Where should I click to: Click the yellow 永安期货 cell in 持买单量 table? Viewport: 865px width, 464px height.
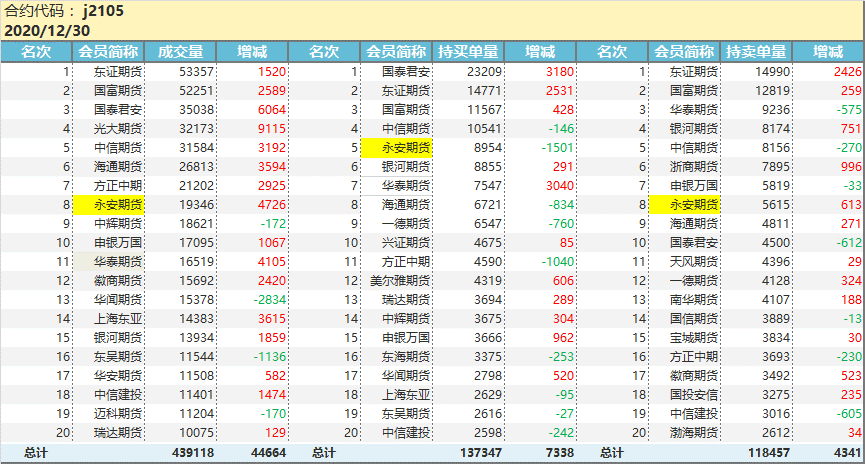point(398,148)
